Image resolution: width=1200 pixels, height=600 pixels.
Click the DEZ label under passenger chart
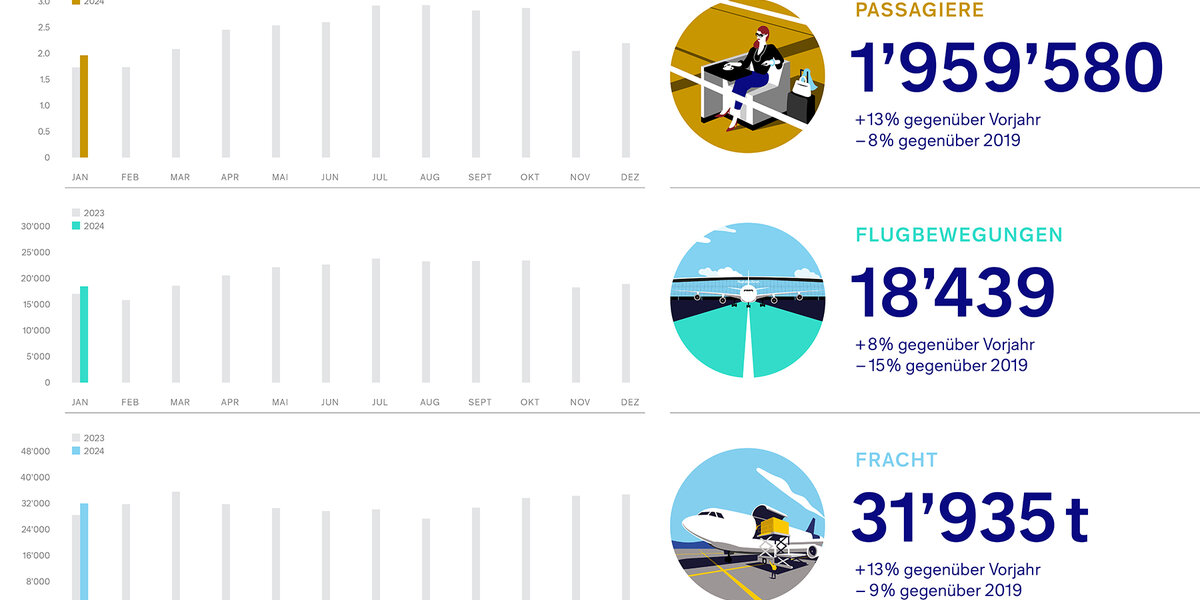[630, 177]
